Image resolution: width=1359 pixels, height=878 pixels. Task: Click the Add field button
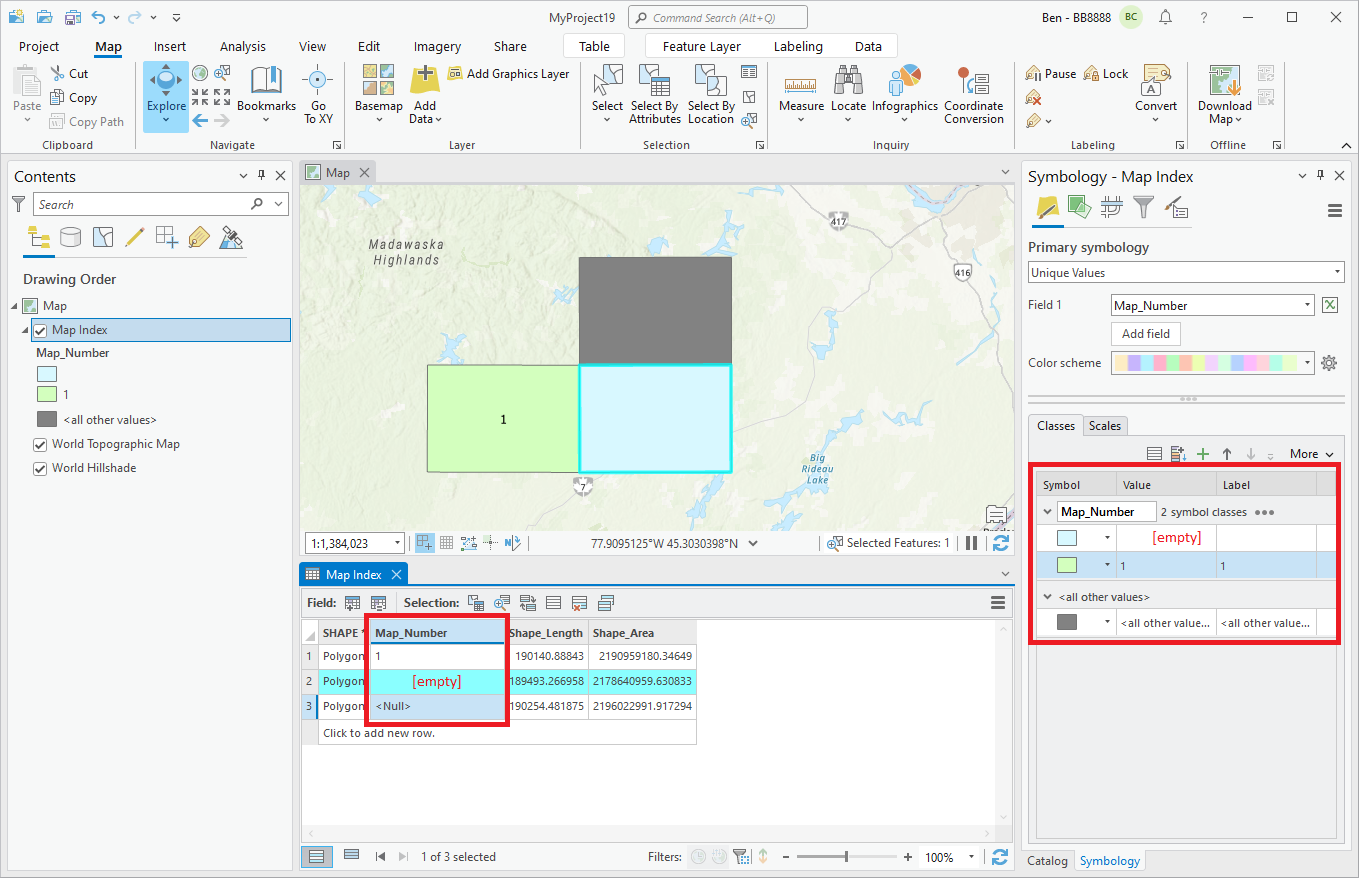tap(1146, 334)
